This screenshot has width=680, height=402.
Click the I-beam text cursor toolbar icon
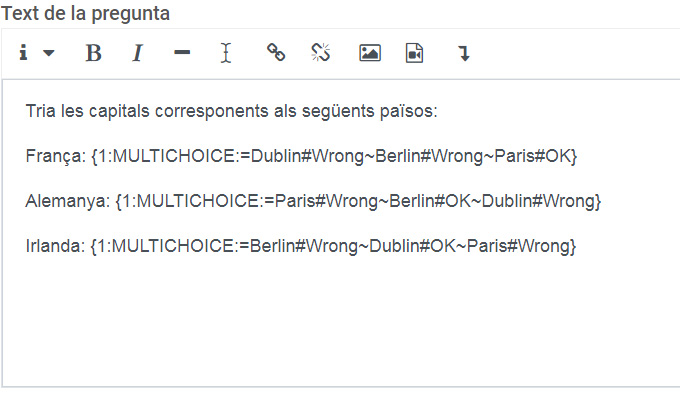pos(226,54)
